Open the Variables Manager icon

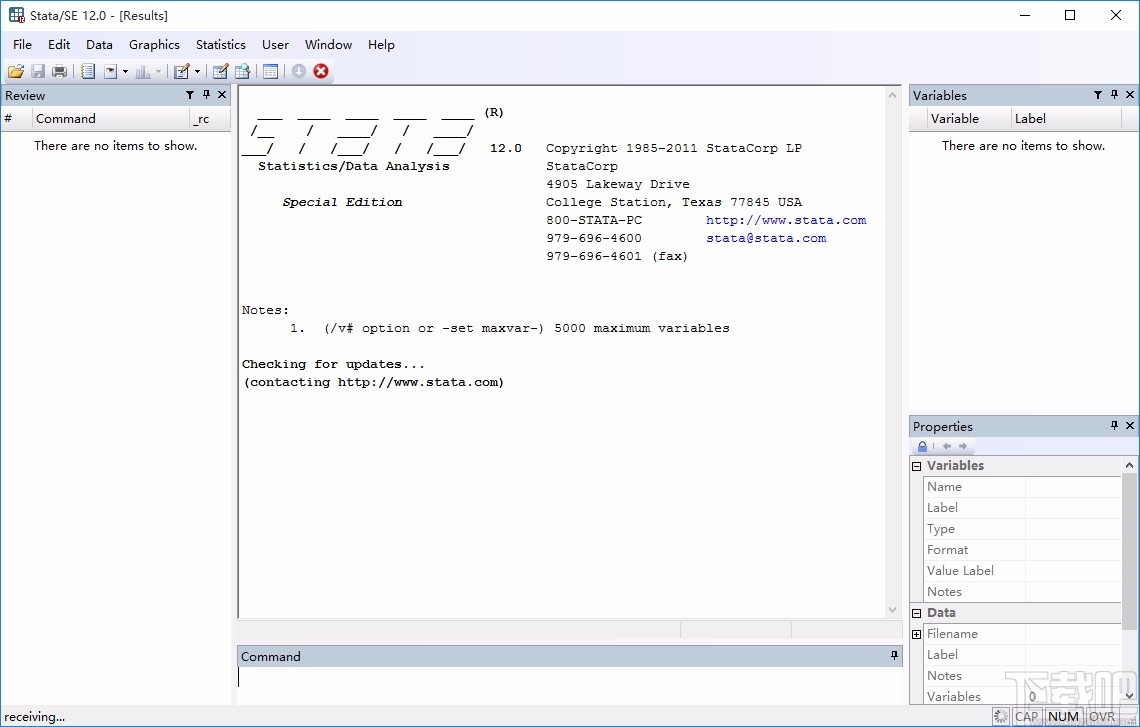point(270,71)
